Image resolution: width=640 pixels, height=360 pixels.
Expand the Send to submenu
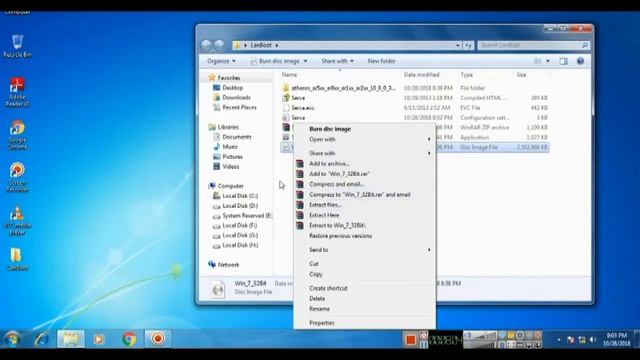364,250
